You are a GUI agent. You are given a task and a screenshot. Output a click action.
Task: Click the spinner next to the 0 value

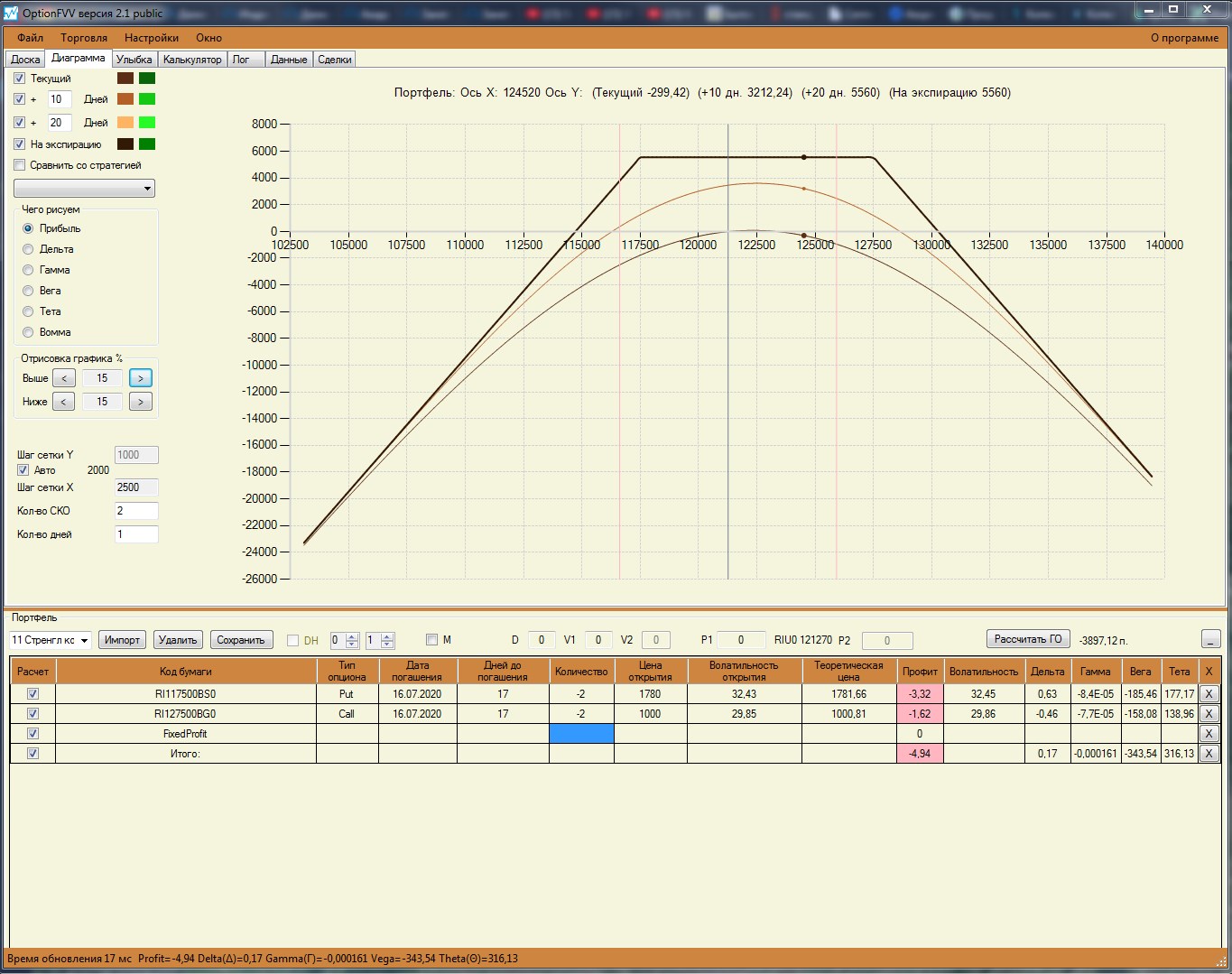point(352,640)
